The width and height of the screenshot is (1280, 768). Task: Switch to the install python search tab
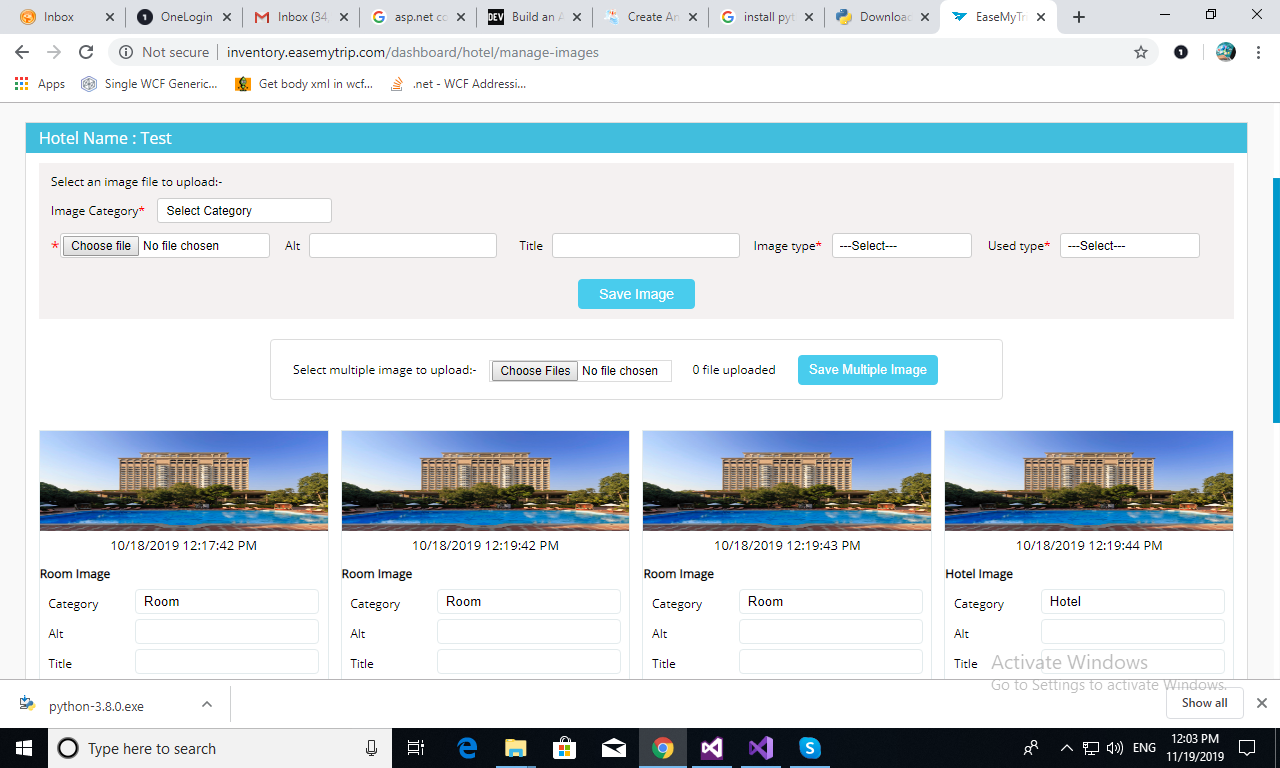tap(766, 17)
